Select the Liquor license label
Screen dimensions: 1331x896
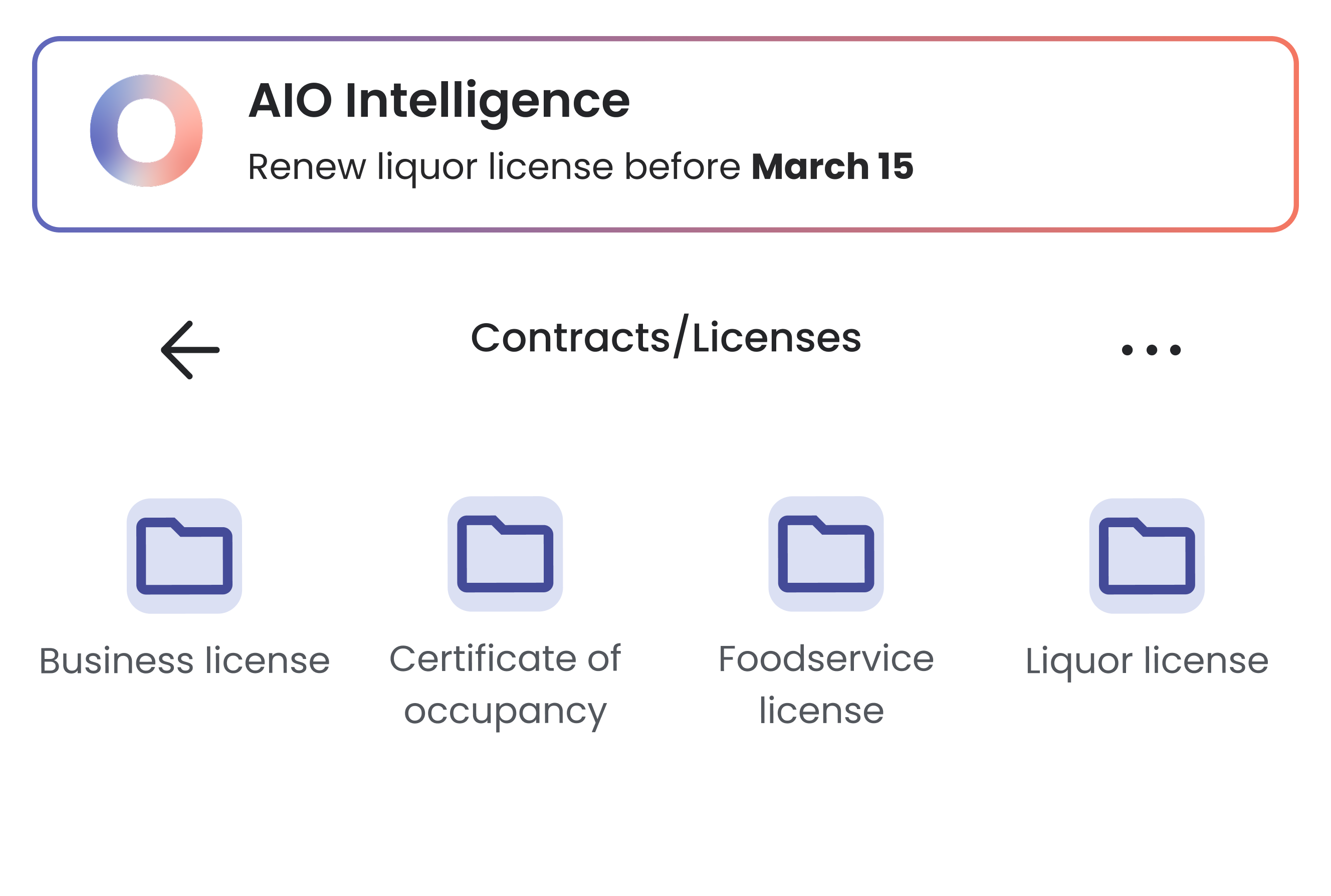1147,661
